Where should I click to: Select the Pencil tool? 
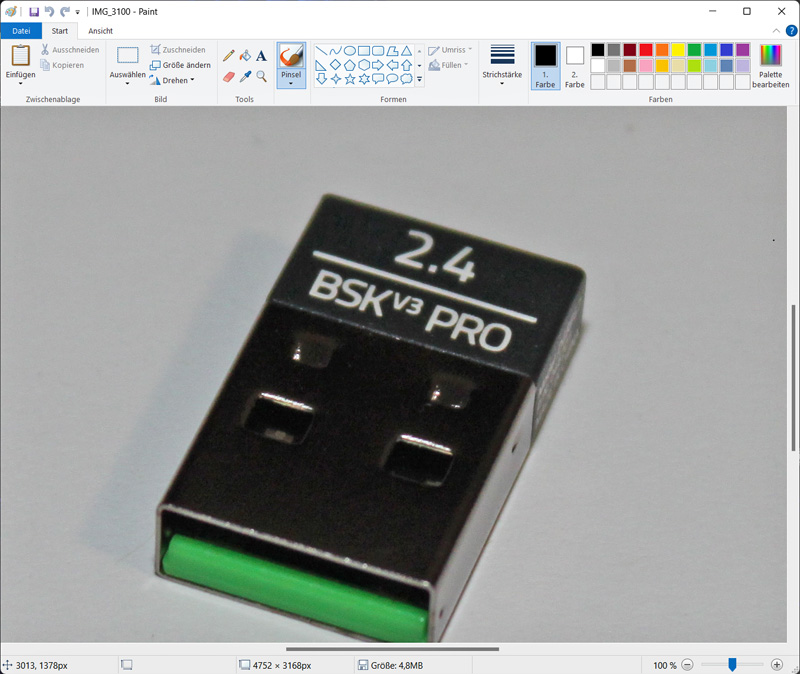[x=229, y=56]
